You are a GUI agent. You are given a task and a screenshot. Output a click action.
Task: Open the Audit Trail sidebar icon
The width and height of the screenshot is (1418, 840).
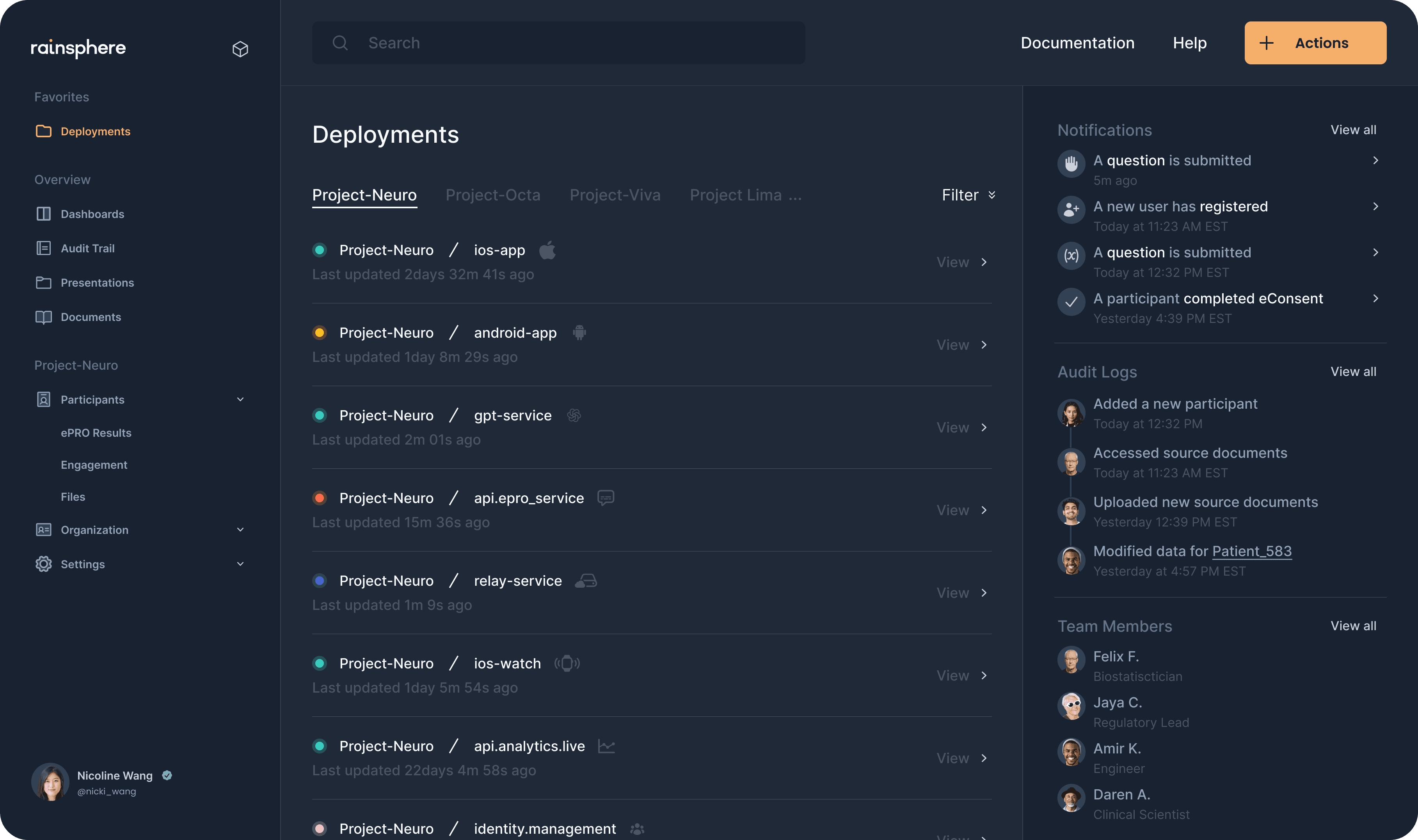44,248
